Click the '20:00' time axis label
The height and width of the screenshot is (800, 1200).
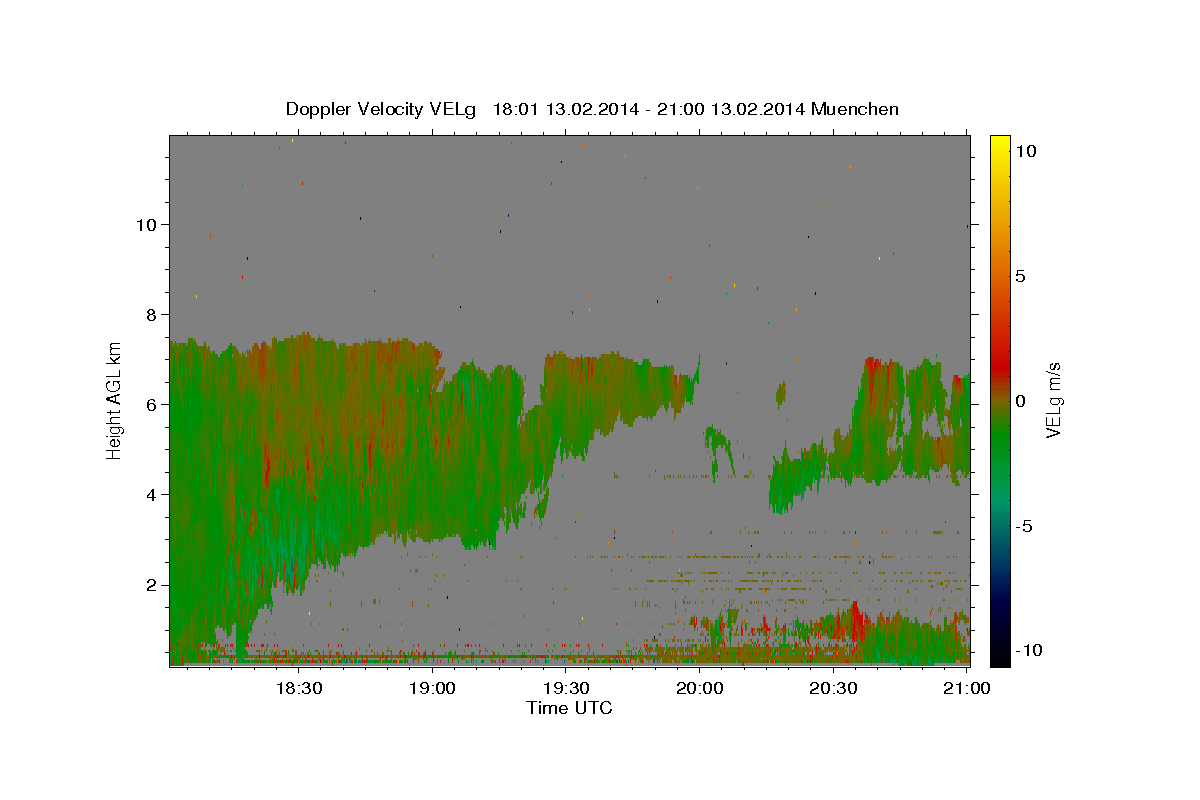[x=700, y=688]
